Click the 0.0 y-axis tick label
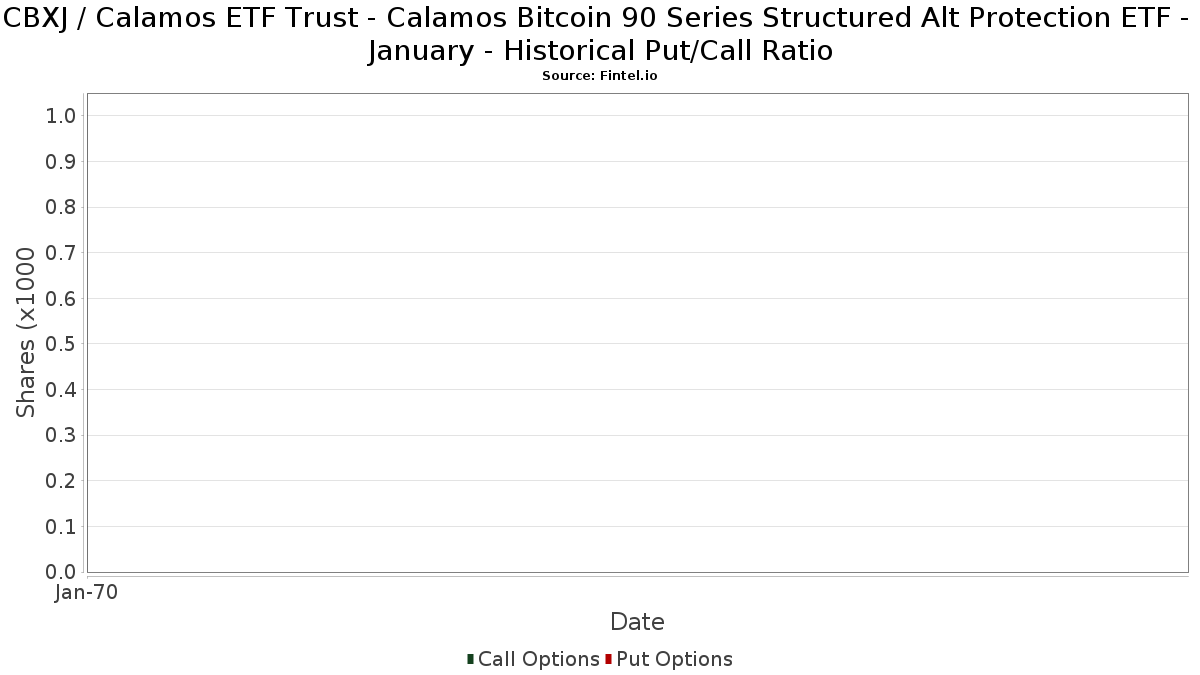1200x675 pixels. 61,572
